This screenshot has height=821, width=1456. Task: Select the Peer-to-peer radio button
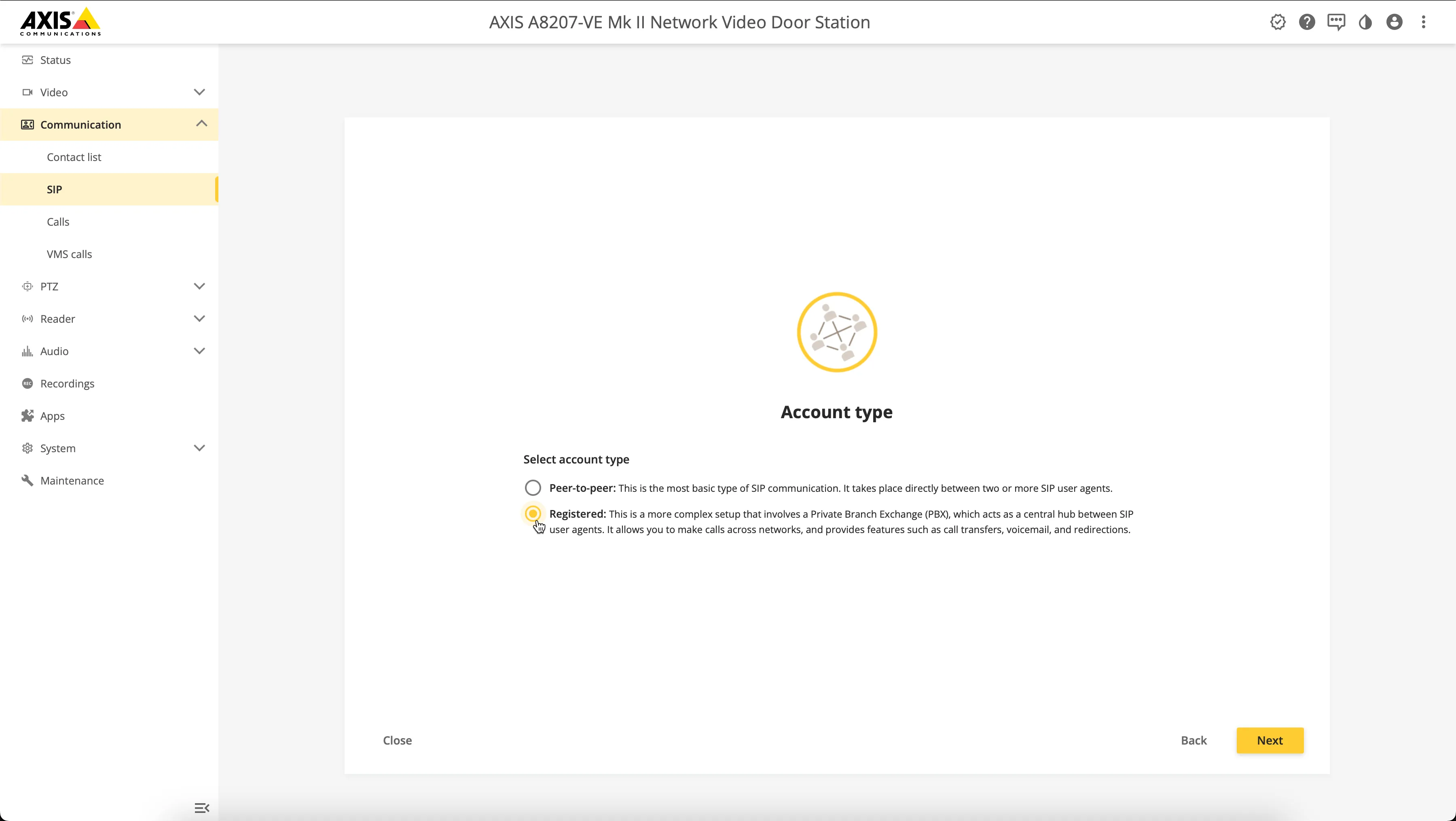click(x=532, y=488)
